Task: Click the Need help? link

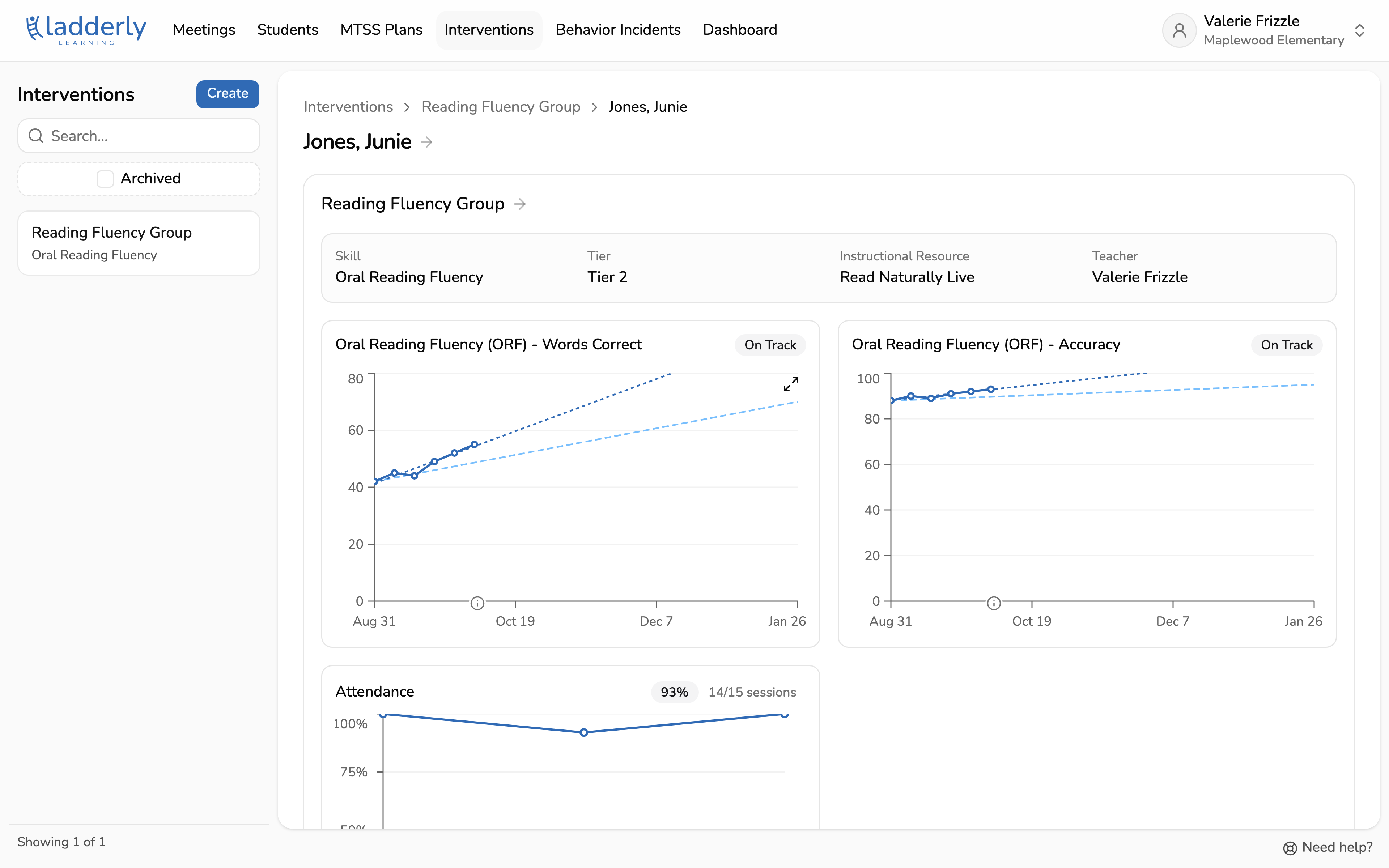Action: pyautogui.click(x=1328, y=847)
